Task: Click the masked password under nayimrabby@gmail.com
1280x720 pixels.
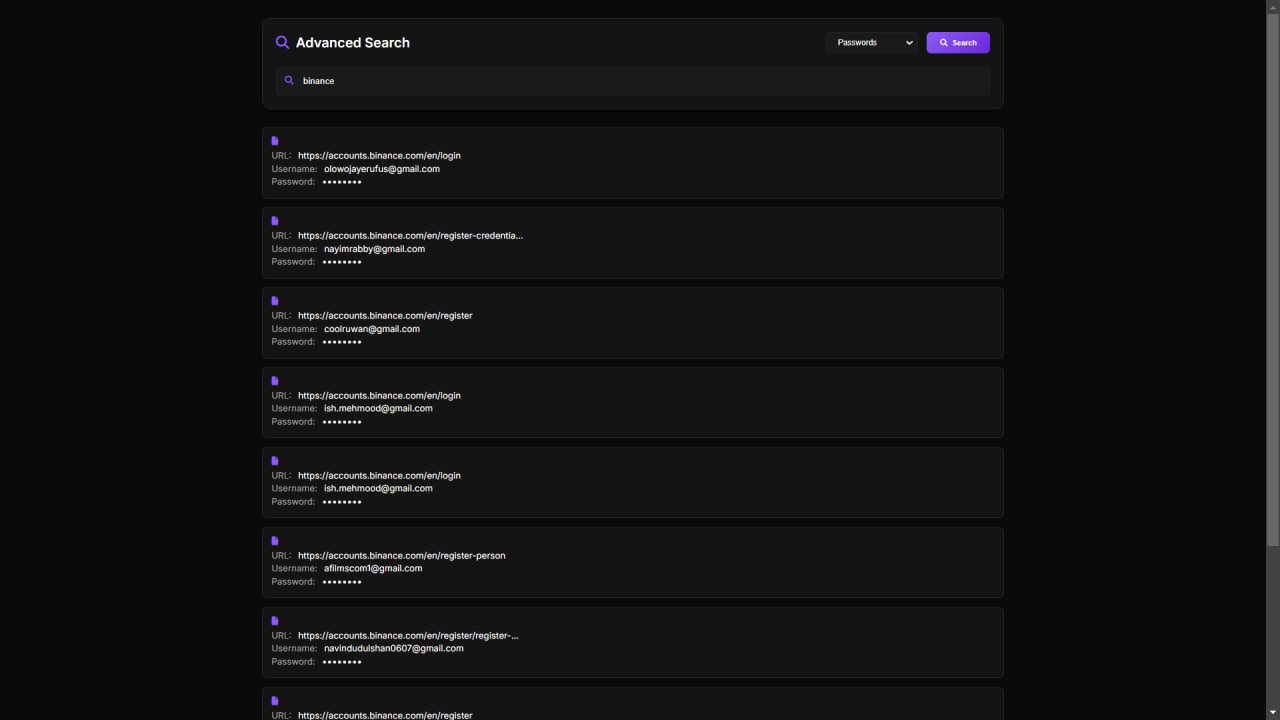Action: [342, 262]
